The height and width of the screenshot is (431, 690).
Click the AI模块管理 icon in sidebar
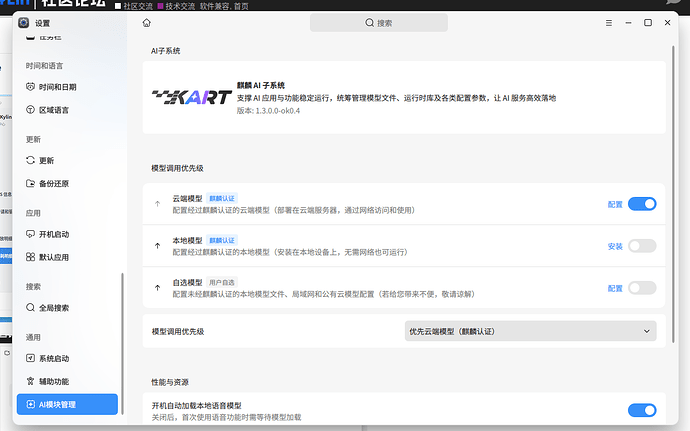tap(30, 404)
